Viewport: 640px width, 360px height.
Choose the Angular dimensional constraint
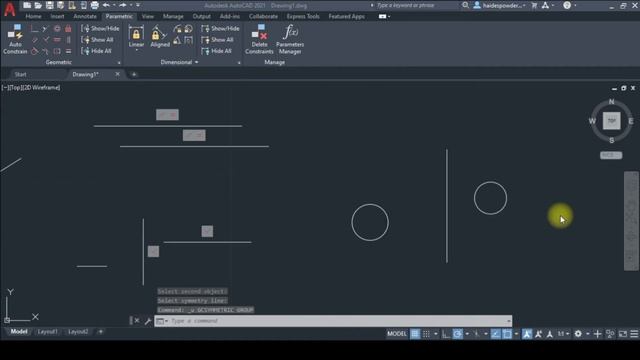pyautogui.click(x=178, y=40)
